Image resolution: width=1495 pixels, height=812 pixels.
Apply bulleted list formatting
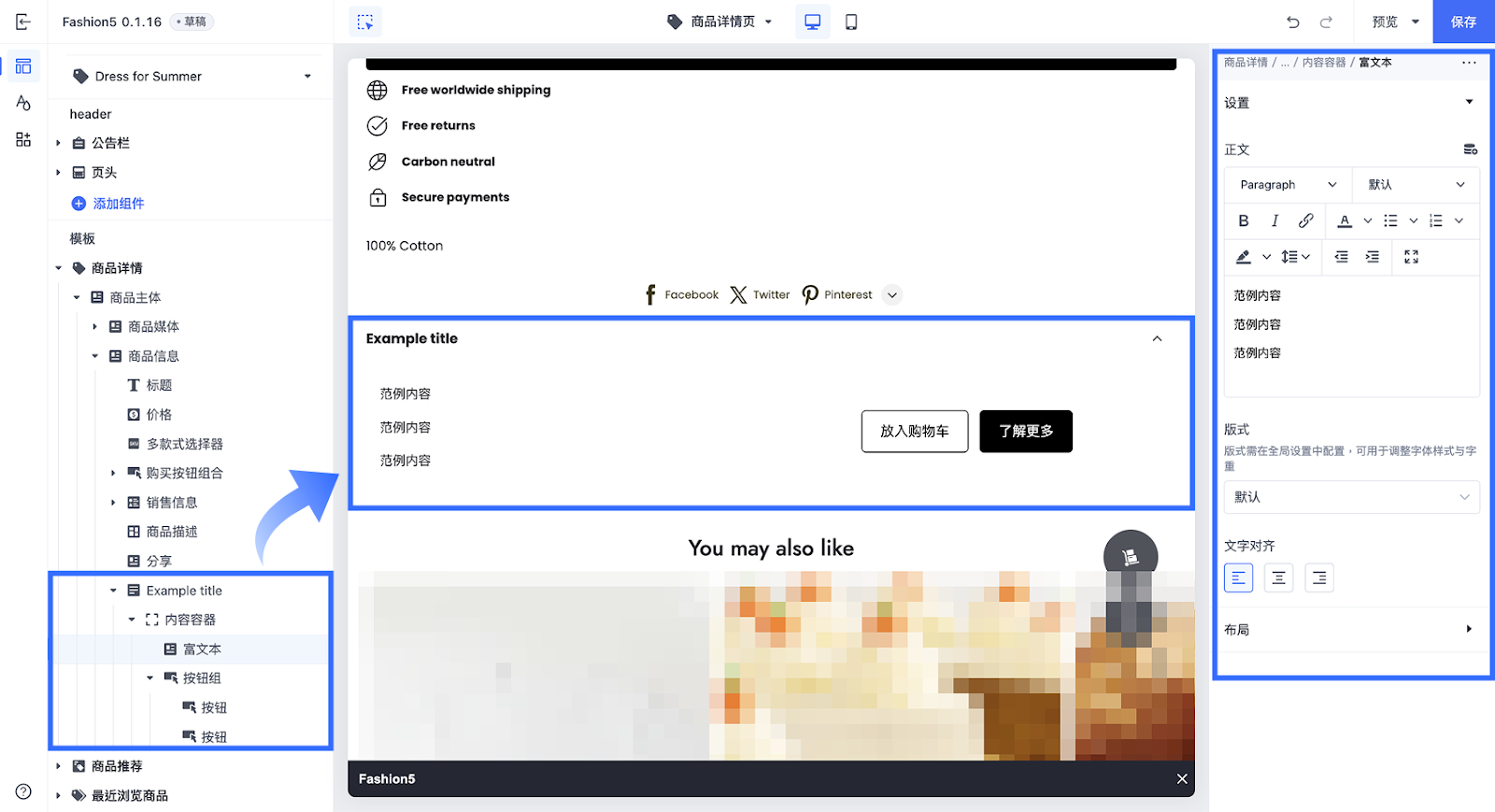[1390, 221]
